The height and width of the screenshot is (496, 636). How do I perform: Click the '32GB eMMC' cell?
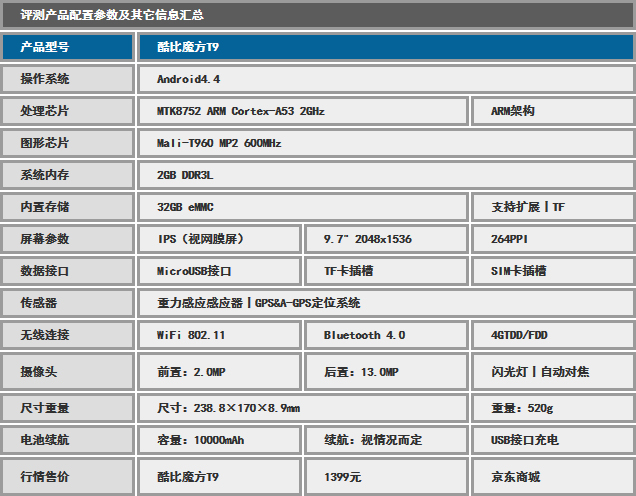(303, 207)
